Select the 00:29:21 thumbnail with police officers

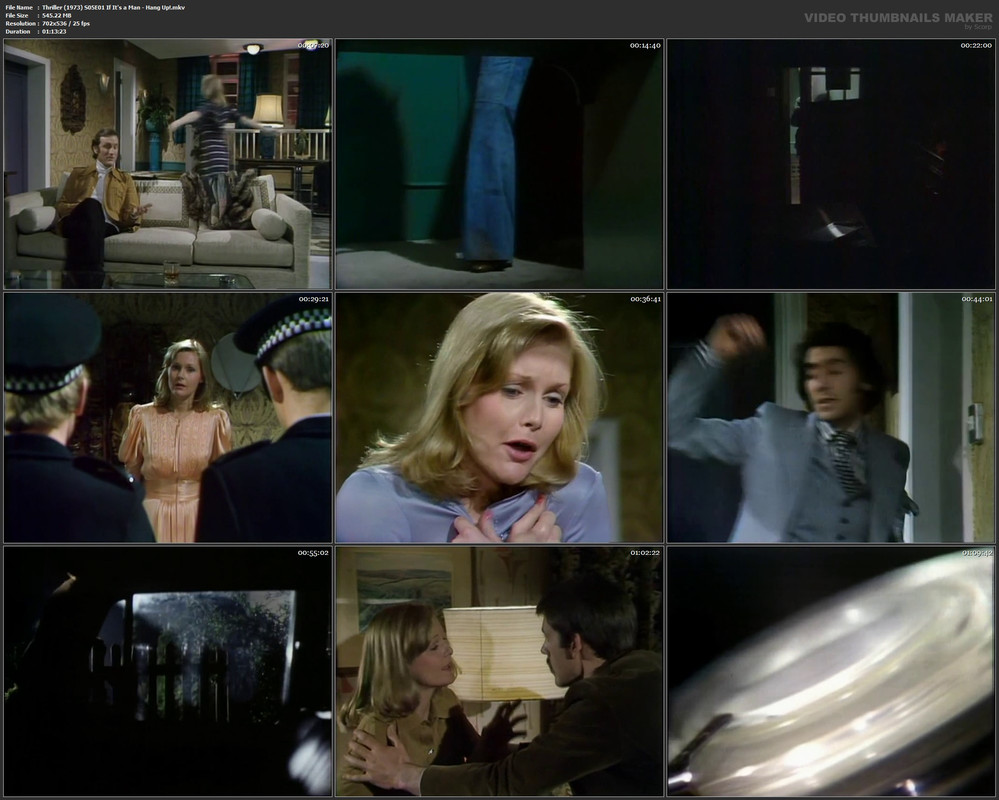tap(168, 417)
